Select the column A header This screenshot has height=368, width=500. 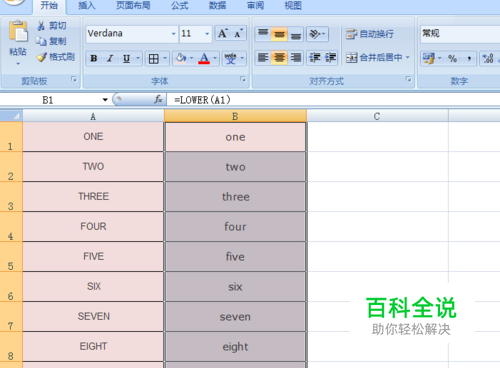click(93, 116)
